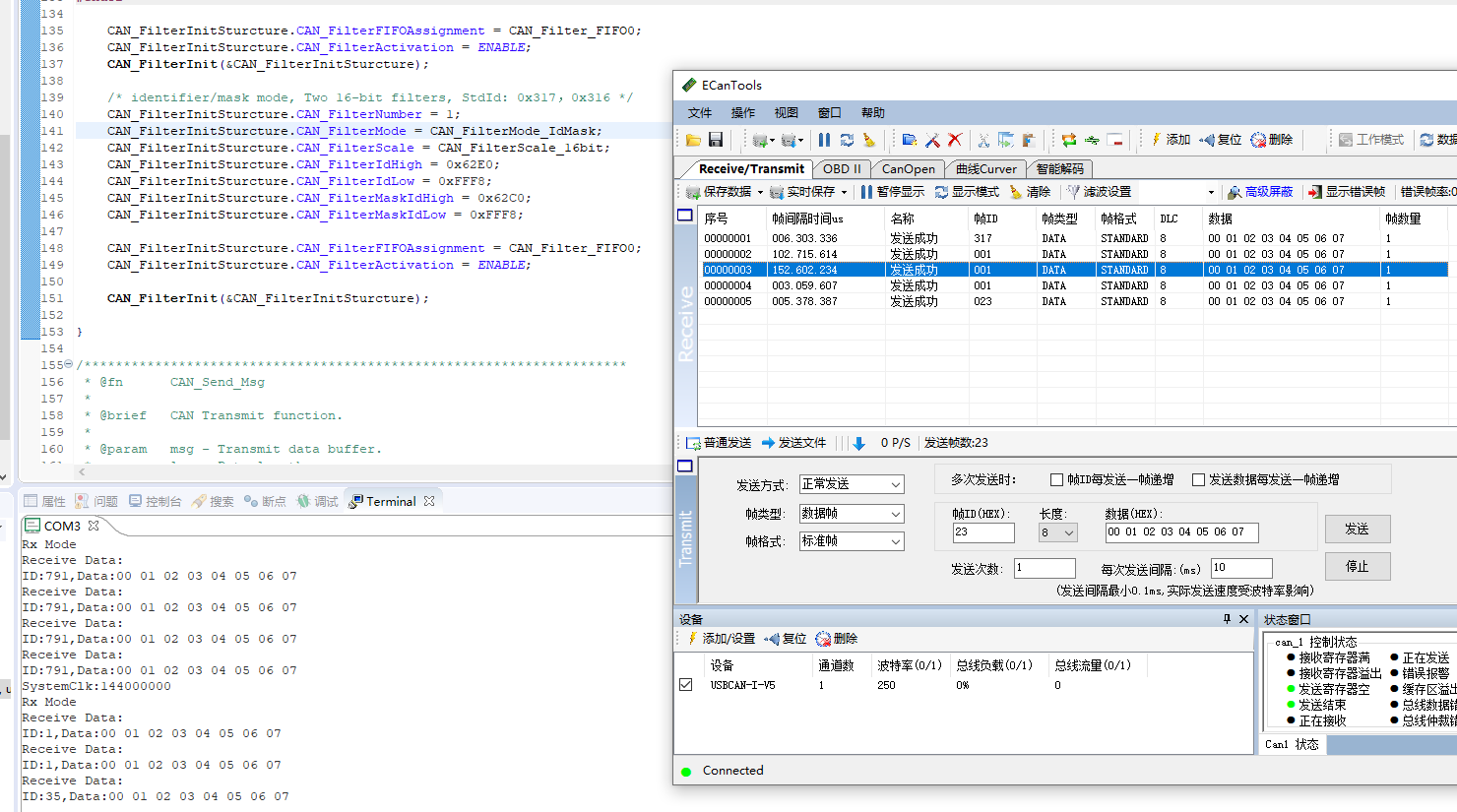
Task: Click 添加 lightning icon in main toolbar
Action: pos(1171,140)
